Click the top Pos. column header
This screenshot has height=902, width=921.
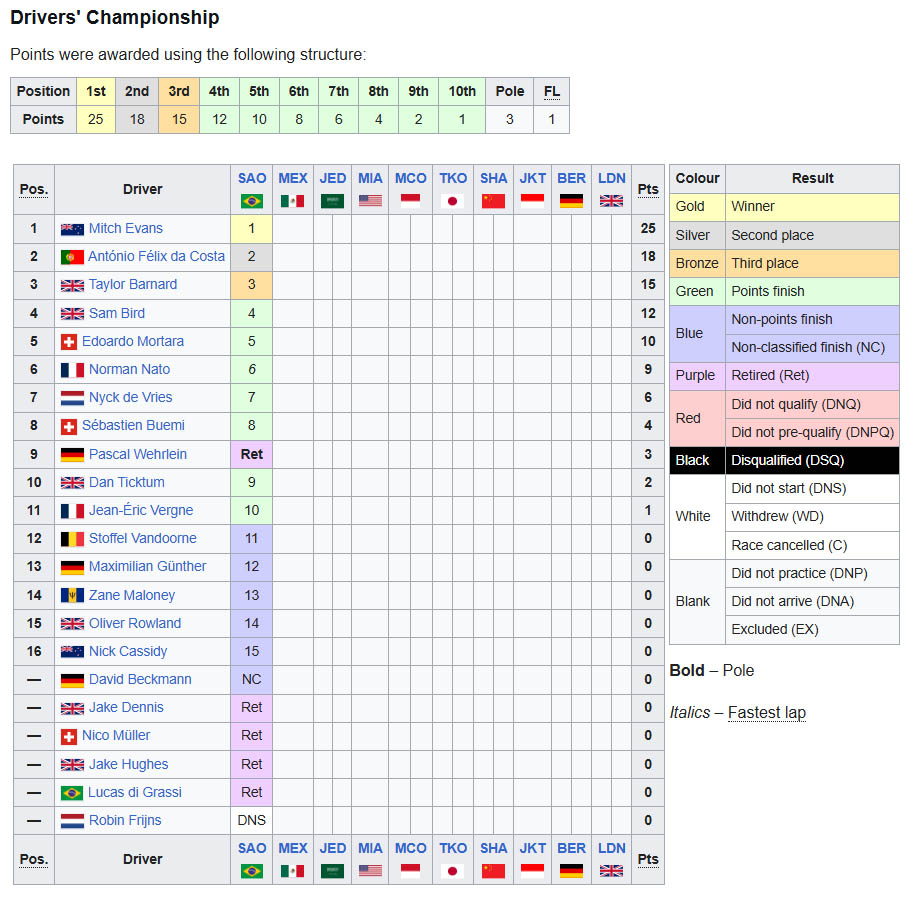click(33, 190)
